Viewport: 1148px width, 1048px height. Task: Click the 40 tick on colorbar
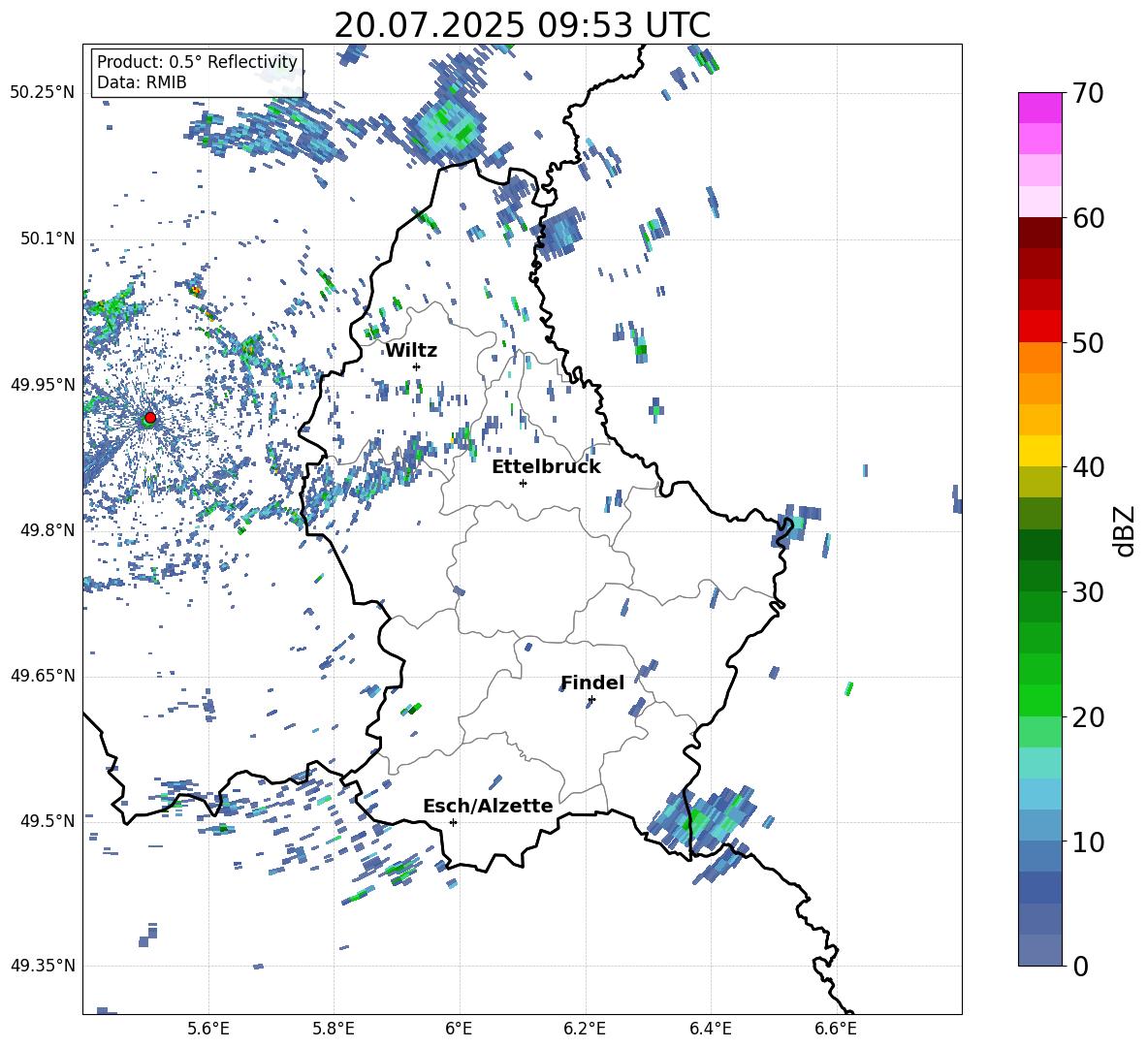(x=1088, y=467)
